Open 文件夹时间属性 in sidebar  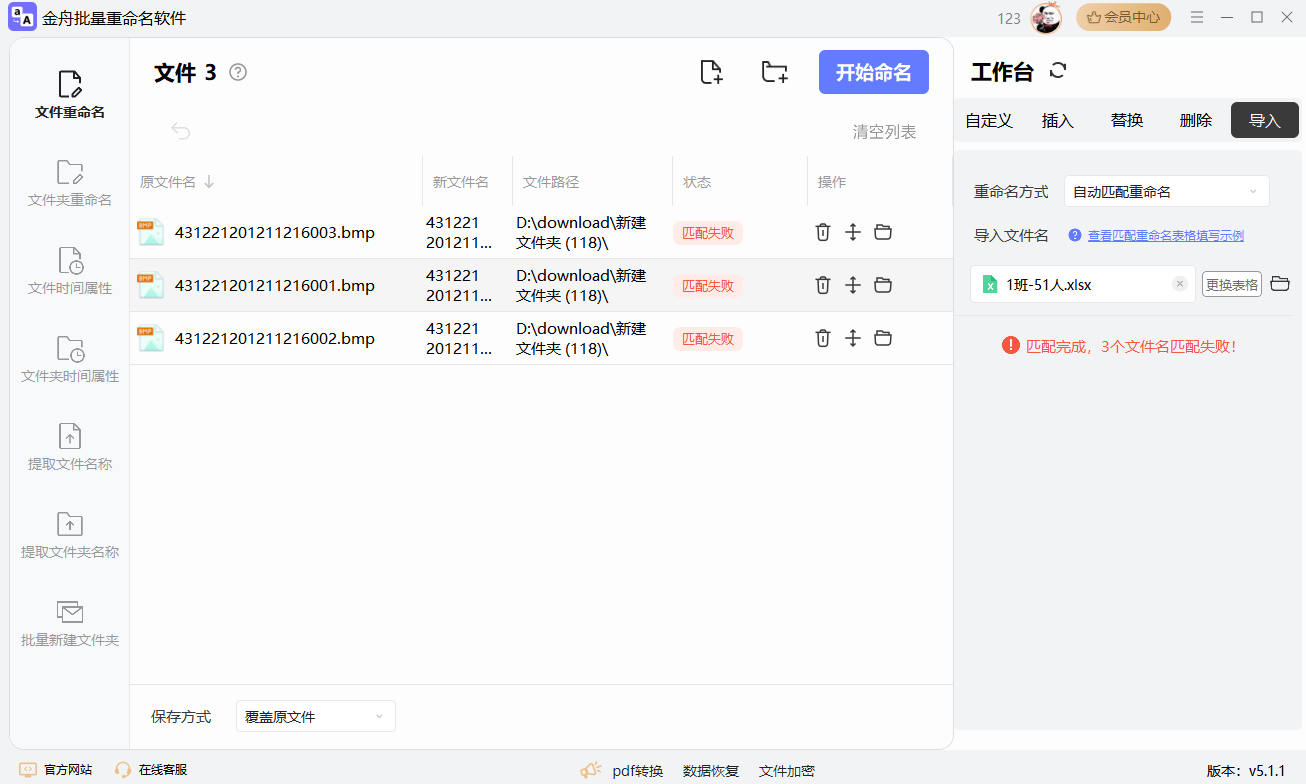(x=70, y=360)
